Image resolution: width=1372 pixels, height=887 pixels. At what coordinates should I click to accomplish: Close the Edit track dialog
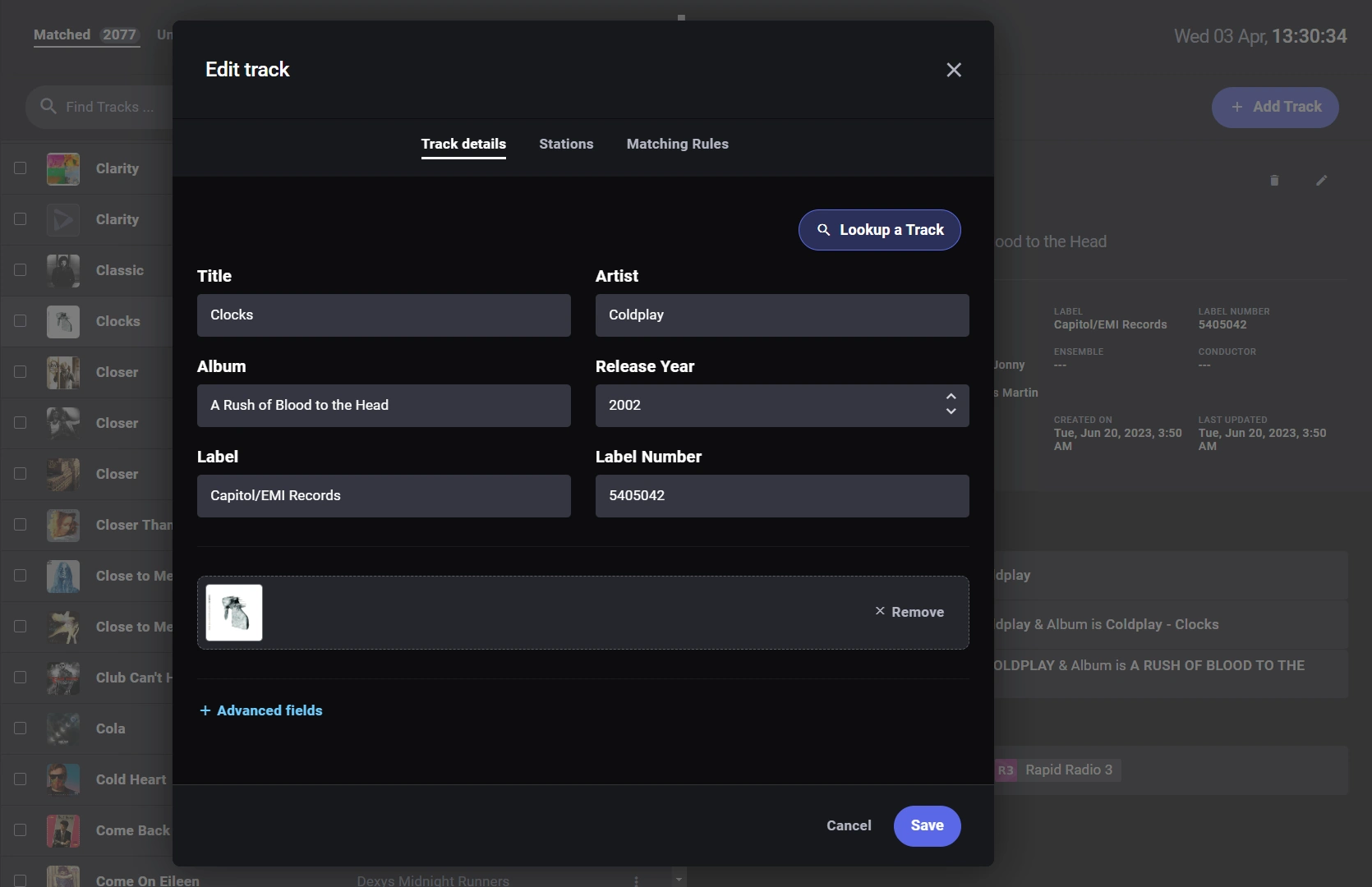coord(953,70)
